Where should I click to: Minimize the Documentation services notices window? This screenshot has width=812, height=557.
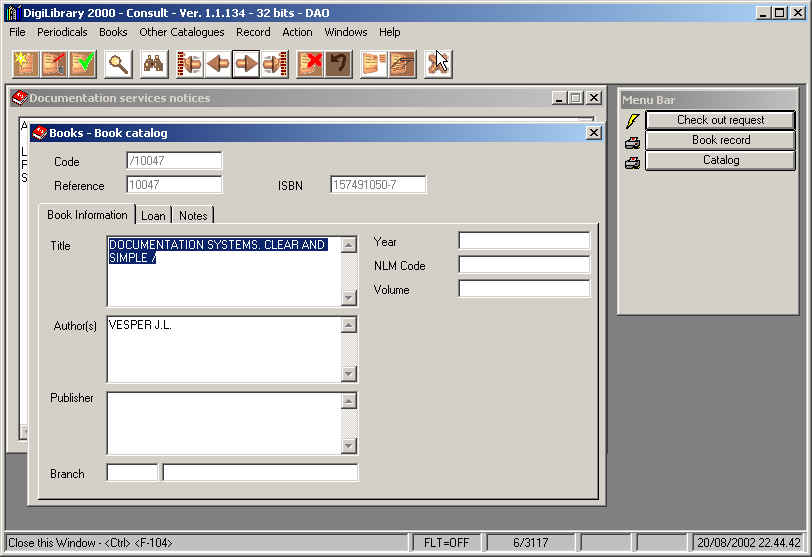pyautogui.click(x=558, y=98)
